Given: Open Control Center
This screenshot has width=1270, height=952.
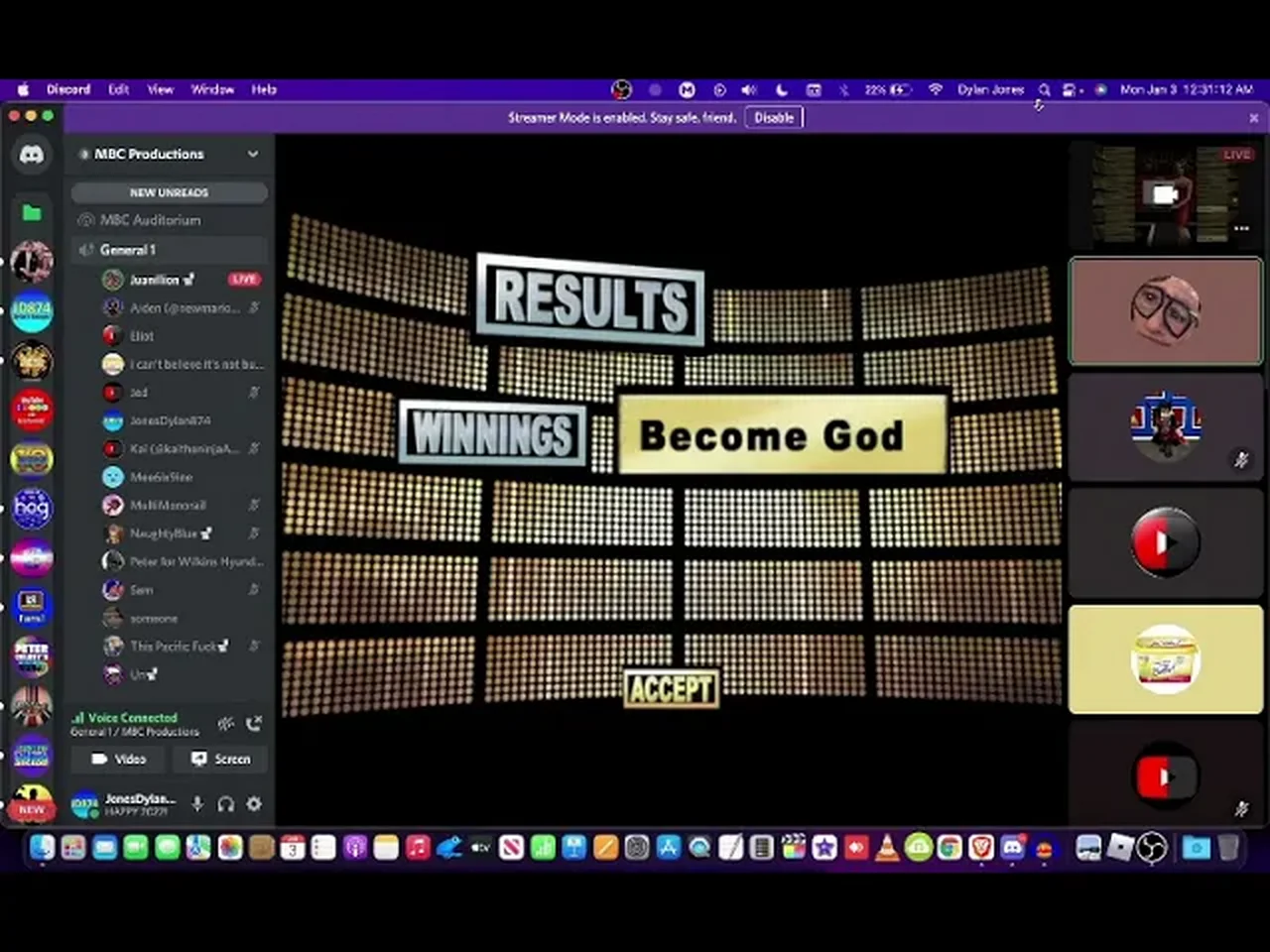Looking at the screenshot, I should [1071, 89].
